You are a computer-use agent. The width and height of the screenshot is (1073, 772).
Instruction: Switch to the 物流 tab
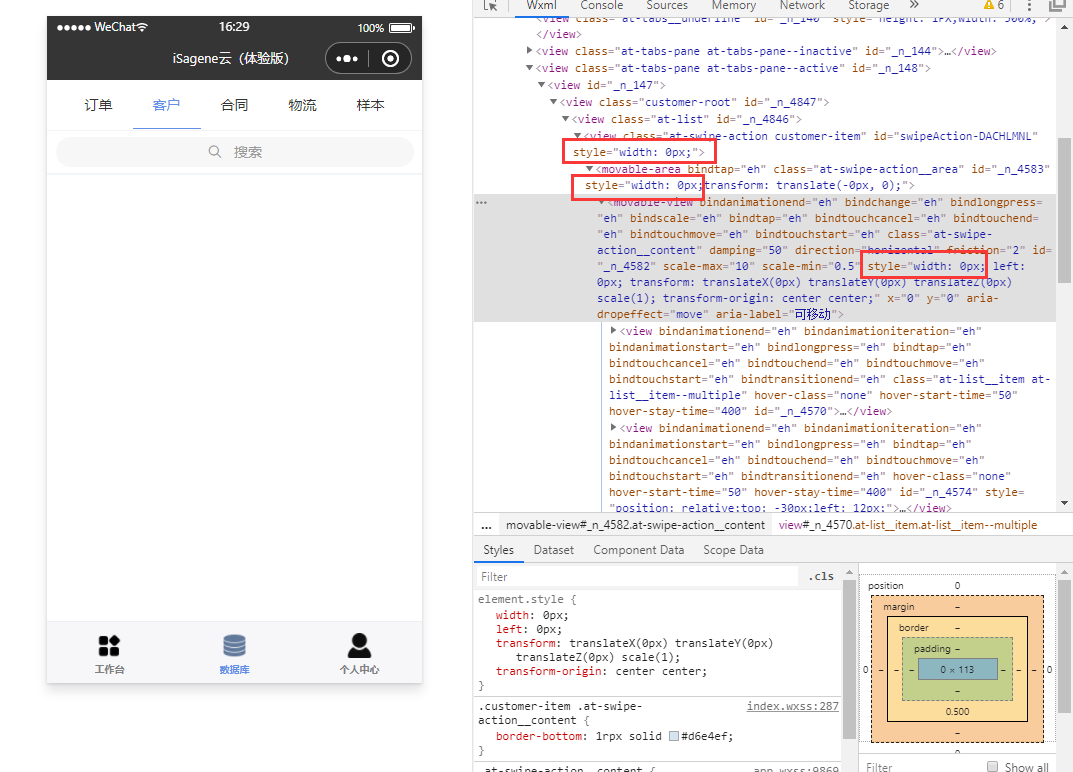point(302,105)
